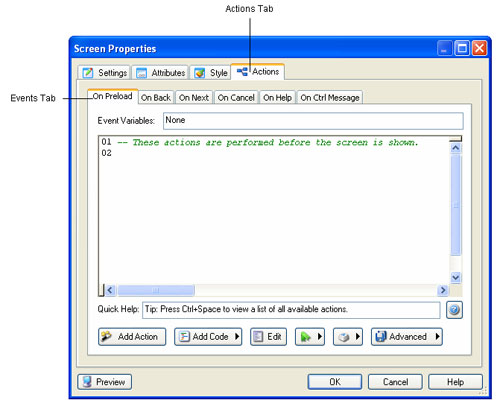500x406 pixels.
Task: Select the On Back event tab
Action: (x=156, y=97)
